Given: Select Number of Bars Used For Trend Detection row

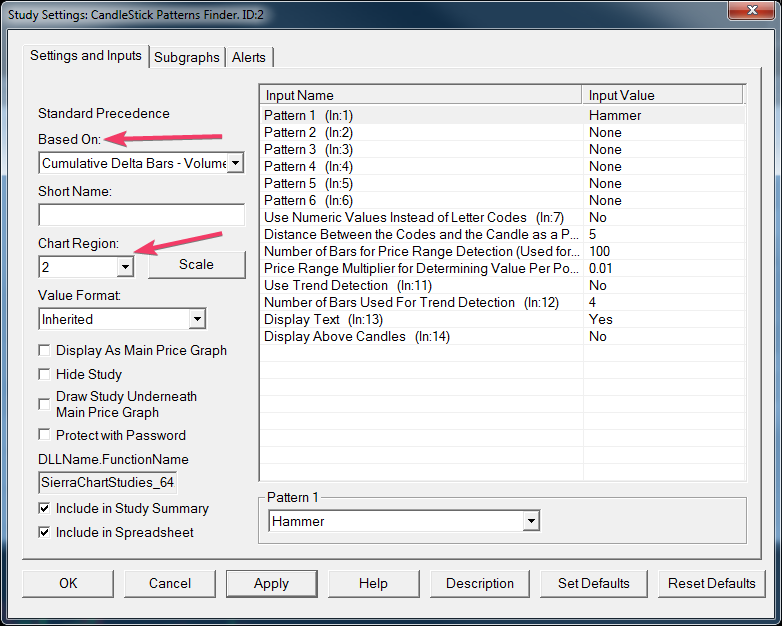Looking at the screenshot, I should click(503, 302).
